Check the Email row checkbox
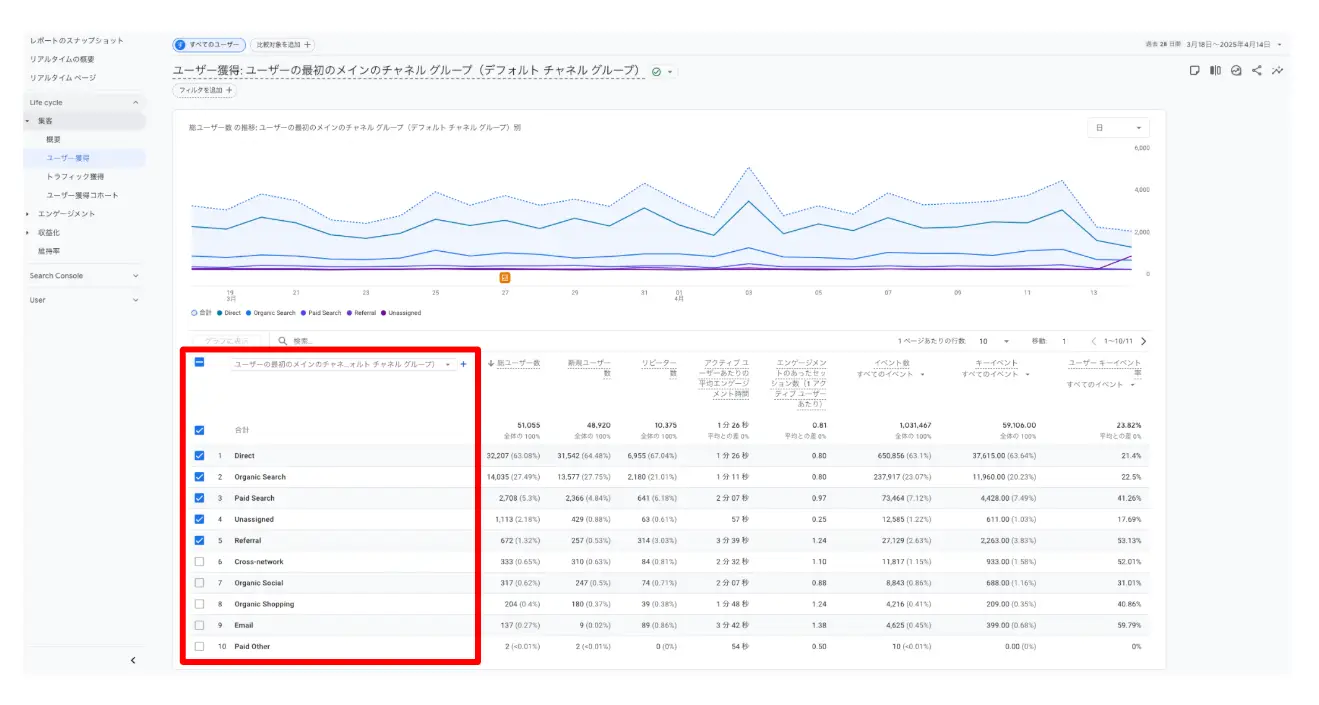The image size is (1319, 705). point(199,625)
